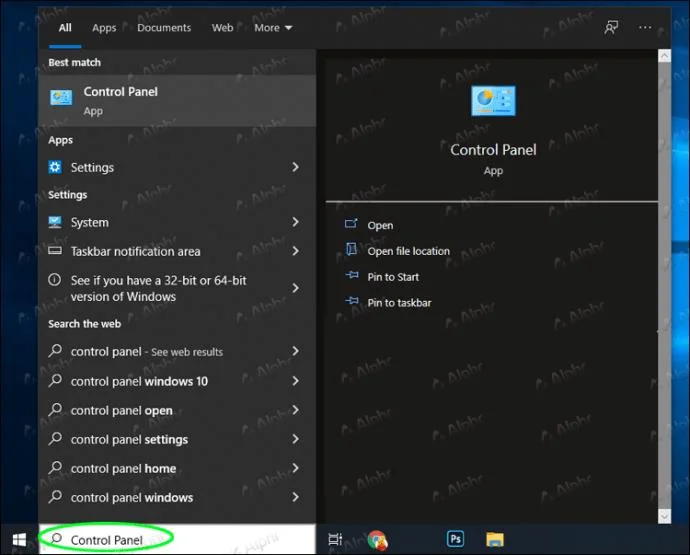The width and height of the screenshot is (690, 555).
Task: Open File Explorer from the taskbar
Action: pos(495,539)
